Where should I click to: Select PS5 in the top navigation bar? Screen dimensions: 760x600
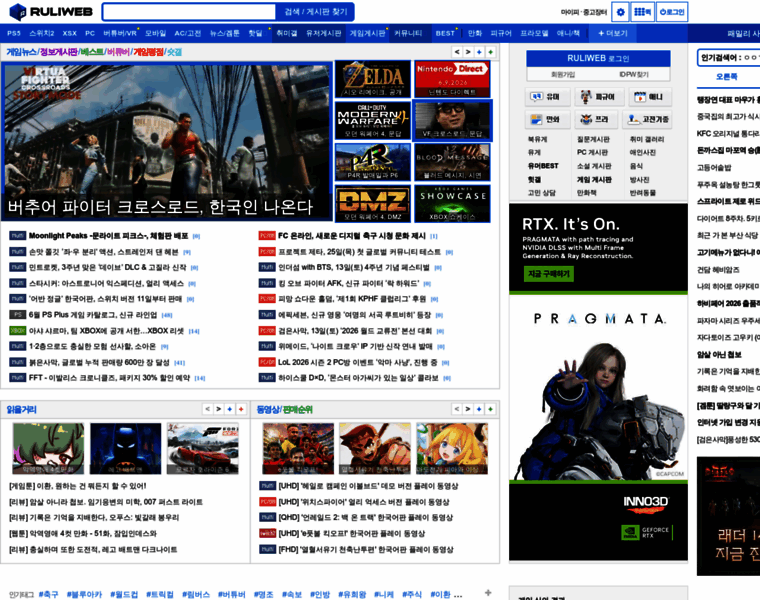(x=14, y=33)
